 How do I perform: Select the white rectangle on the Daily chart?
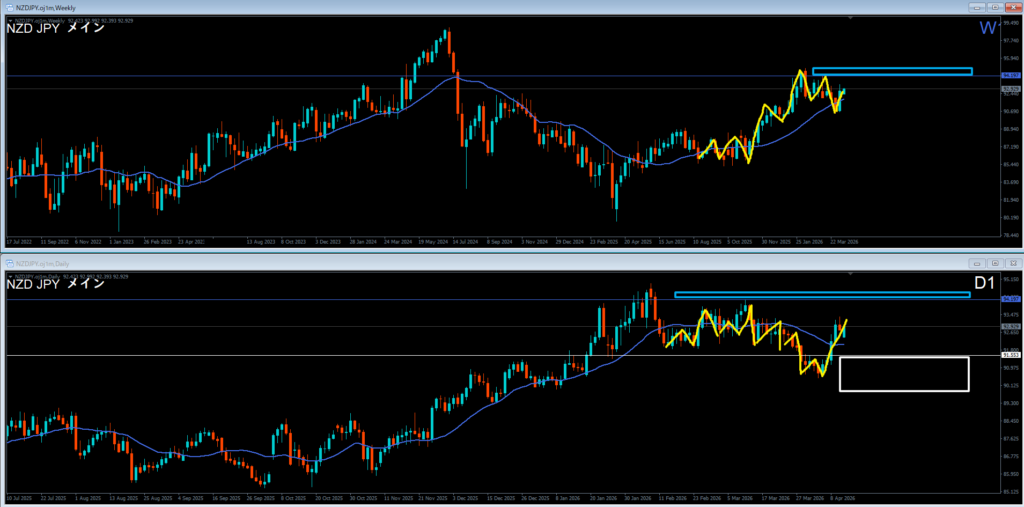904,374
